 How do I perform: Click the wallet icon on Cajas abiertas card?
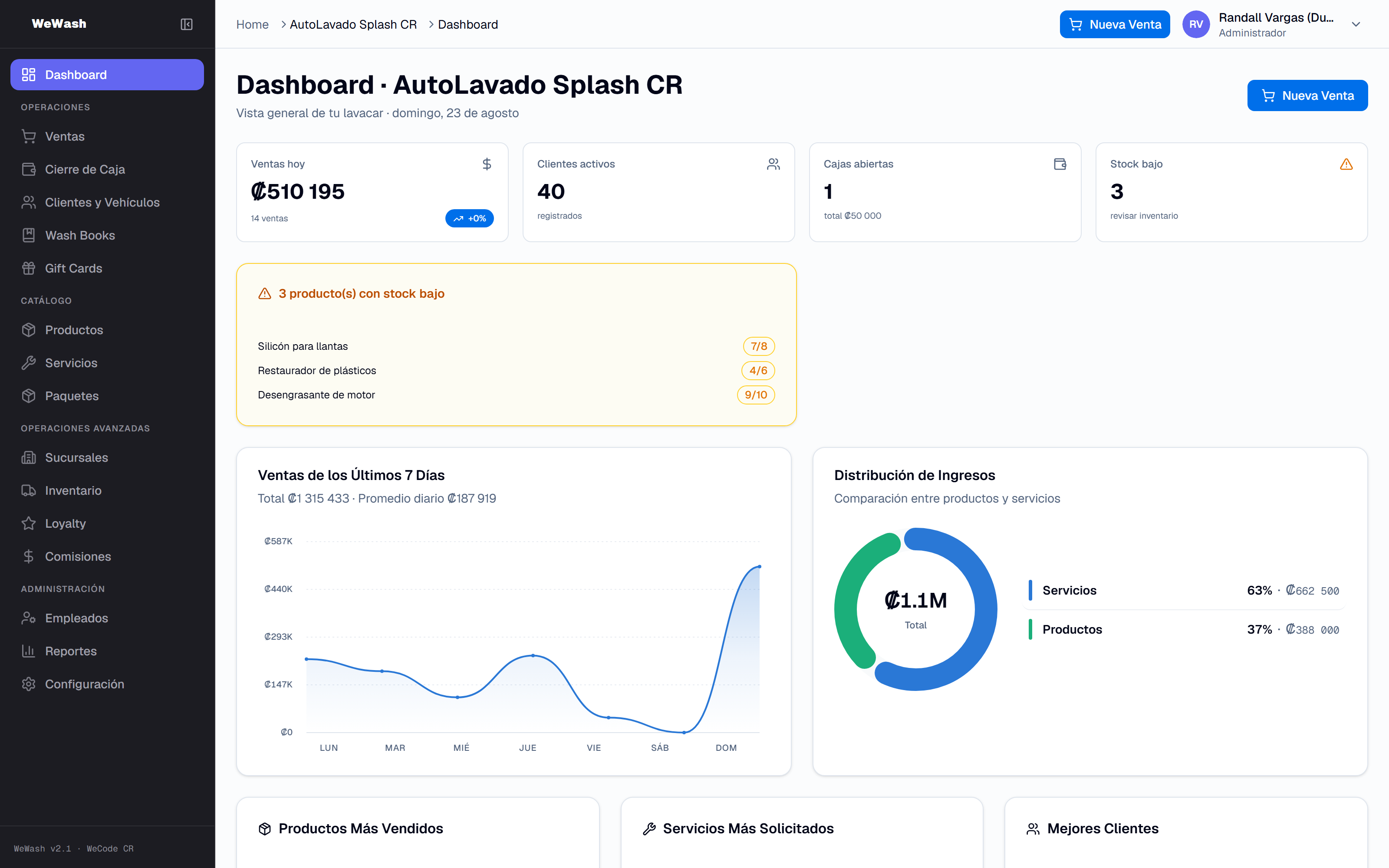[x=1060, y=164]
